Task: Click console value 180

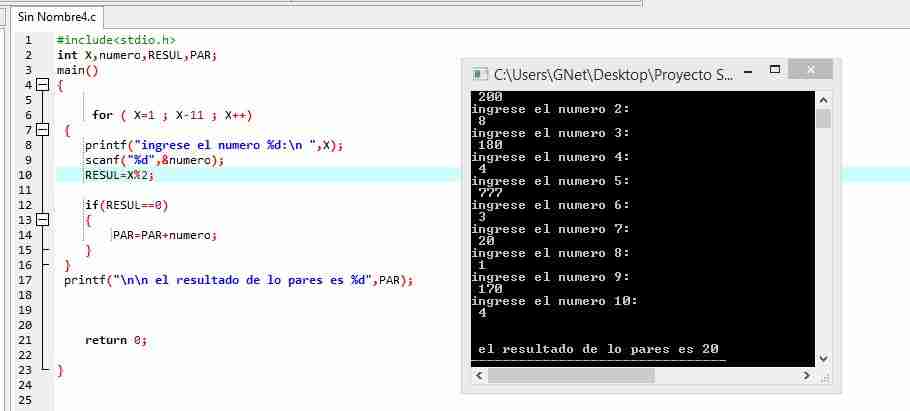Action: [x=490, y=145]
